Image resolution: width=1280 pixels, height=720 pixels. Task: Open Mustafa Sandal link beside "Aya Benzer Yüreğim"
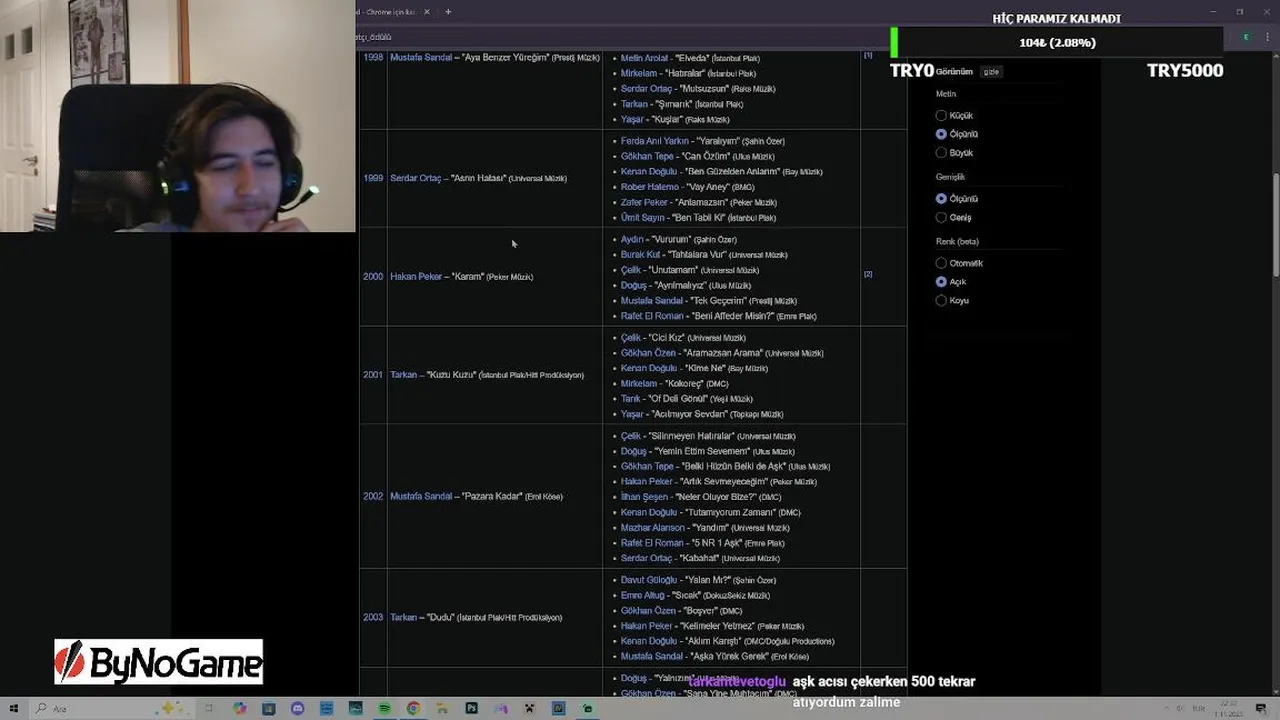coord(421,58)
